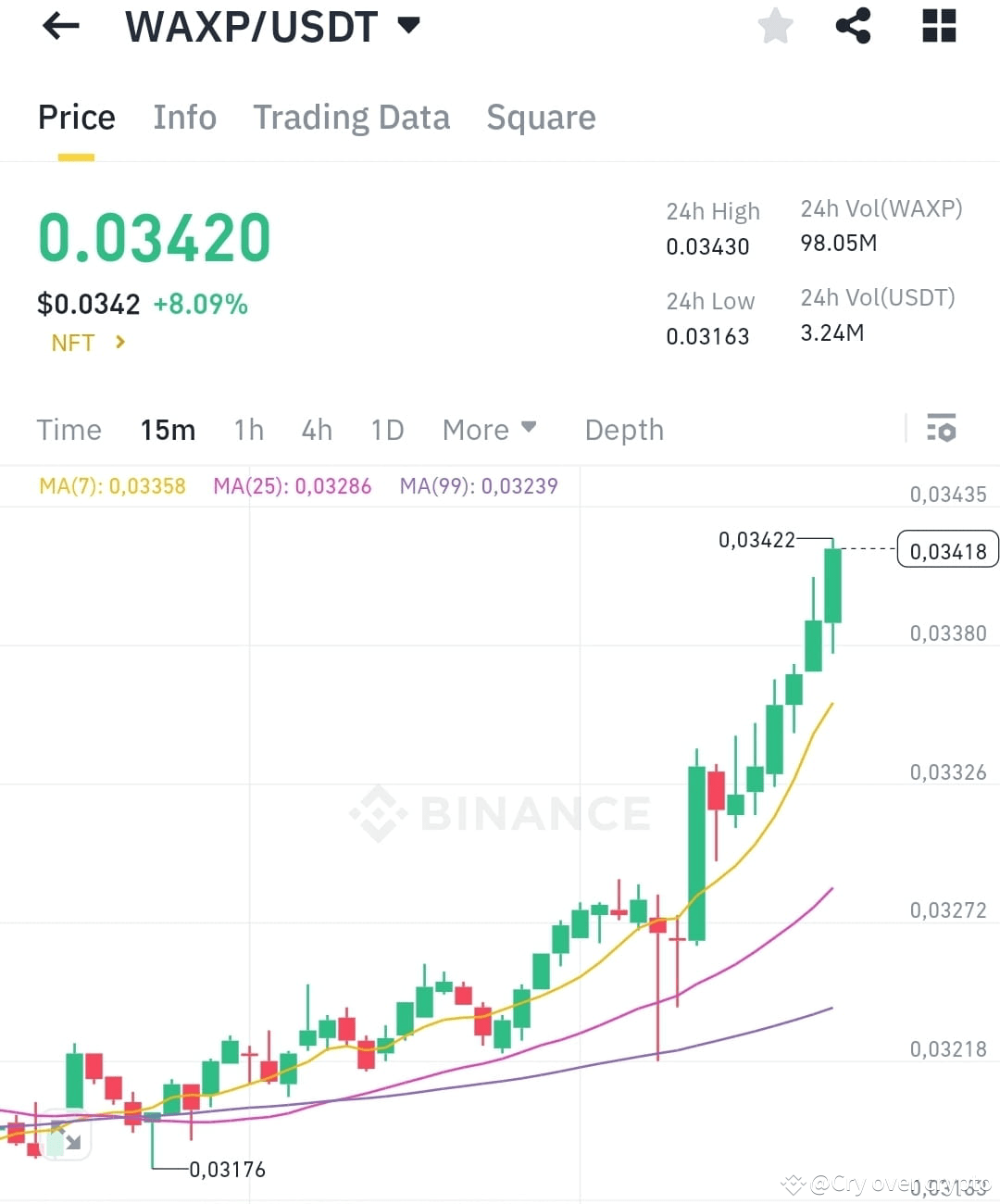Screen dimensions: 1000x1204
Task: Open chart indicator settings icon
Action: pos(942,428)
